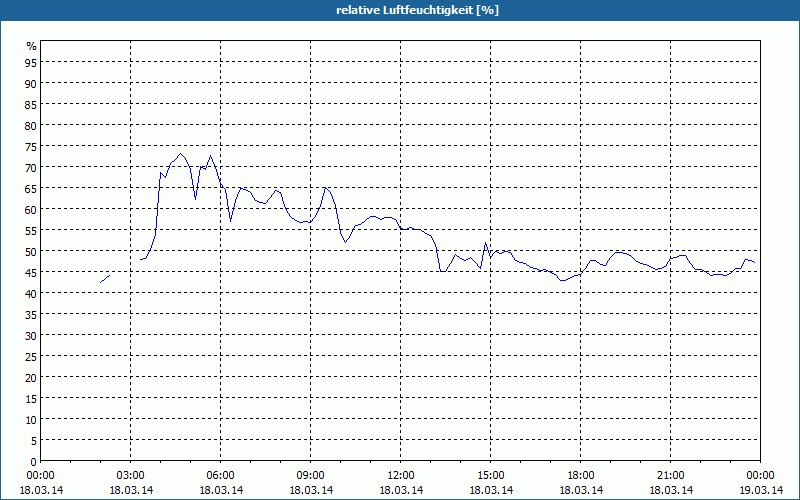Image resolution: width=800 pixels, height=500 pixels.
Task: Click the 06:00 time label on x-axis
Action: [x=220, y=476]
